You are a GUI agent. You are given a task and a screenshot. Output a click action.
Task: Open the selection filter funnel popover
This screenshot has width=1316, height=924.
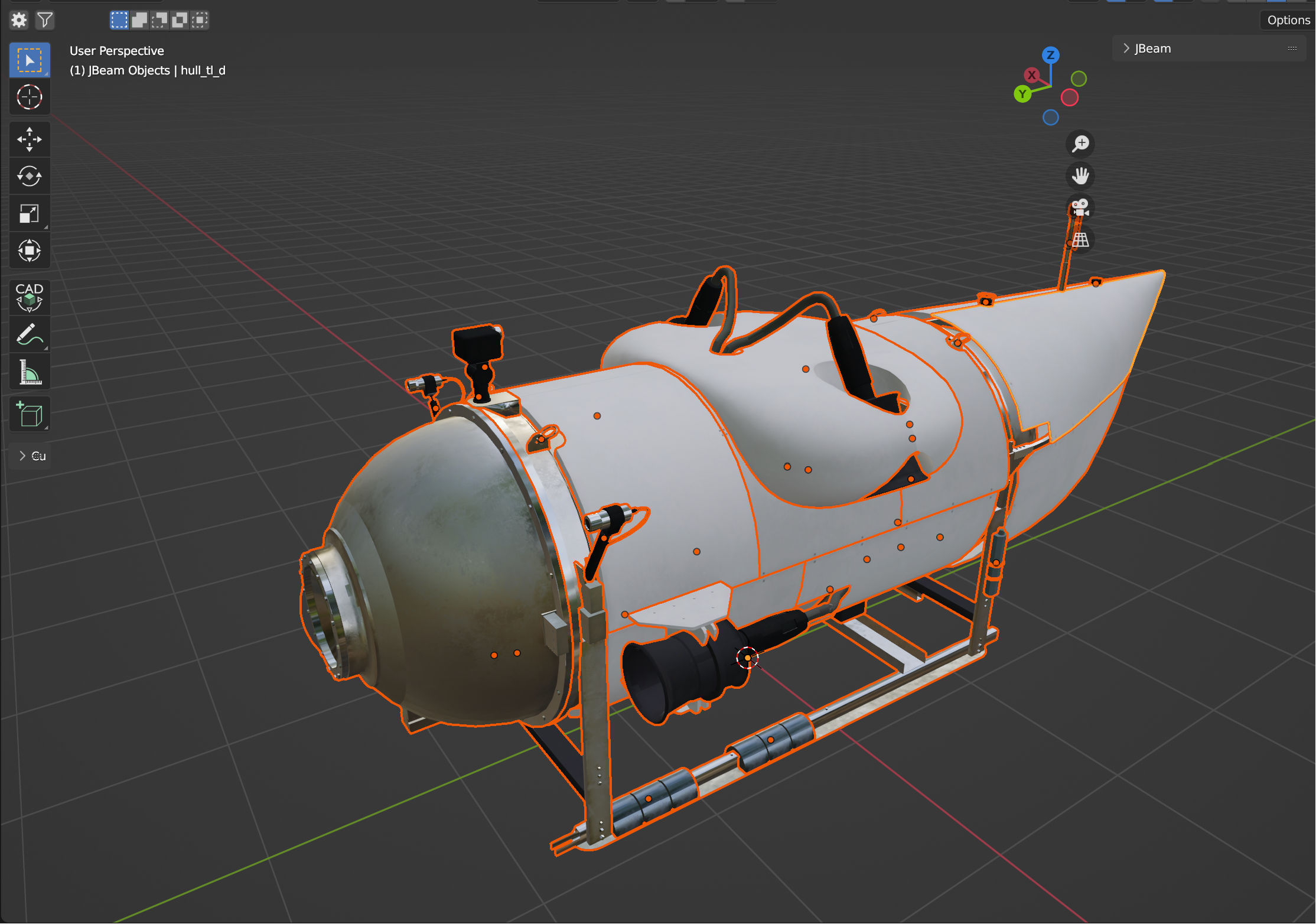45,20
